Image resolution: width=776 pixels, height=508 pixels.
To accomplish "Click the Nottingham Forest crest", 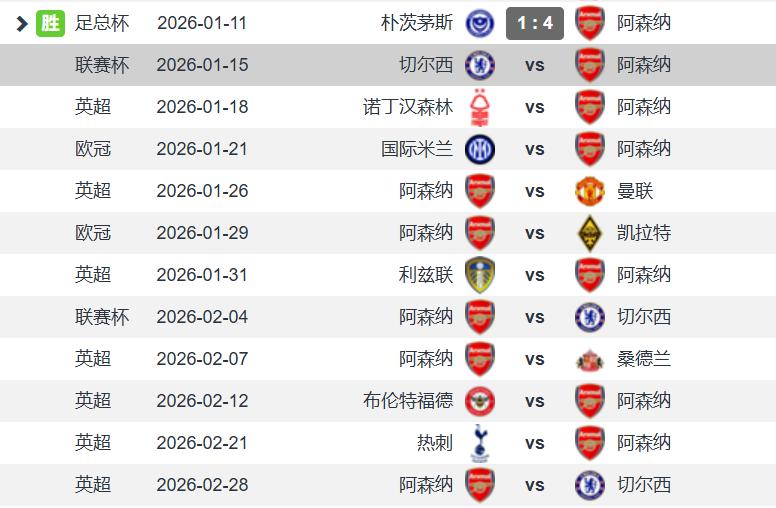I will (x=479, y=107).
